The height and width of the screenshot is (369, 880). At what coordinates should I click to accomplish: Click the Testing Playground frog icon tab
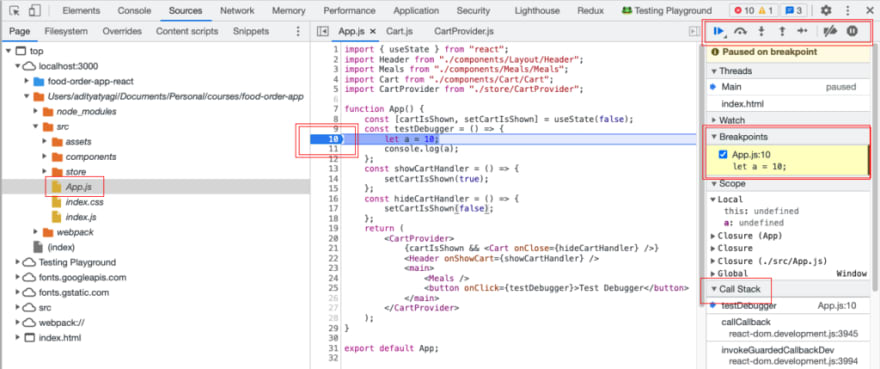coord(667,10)
